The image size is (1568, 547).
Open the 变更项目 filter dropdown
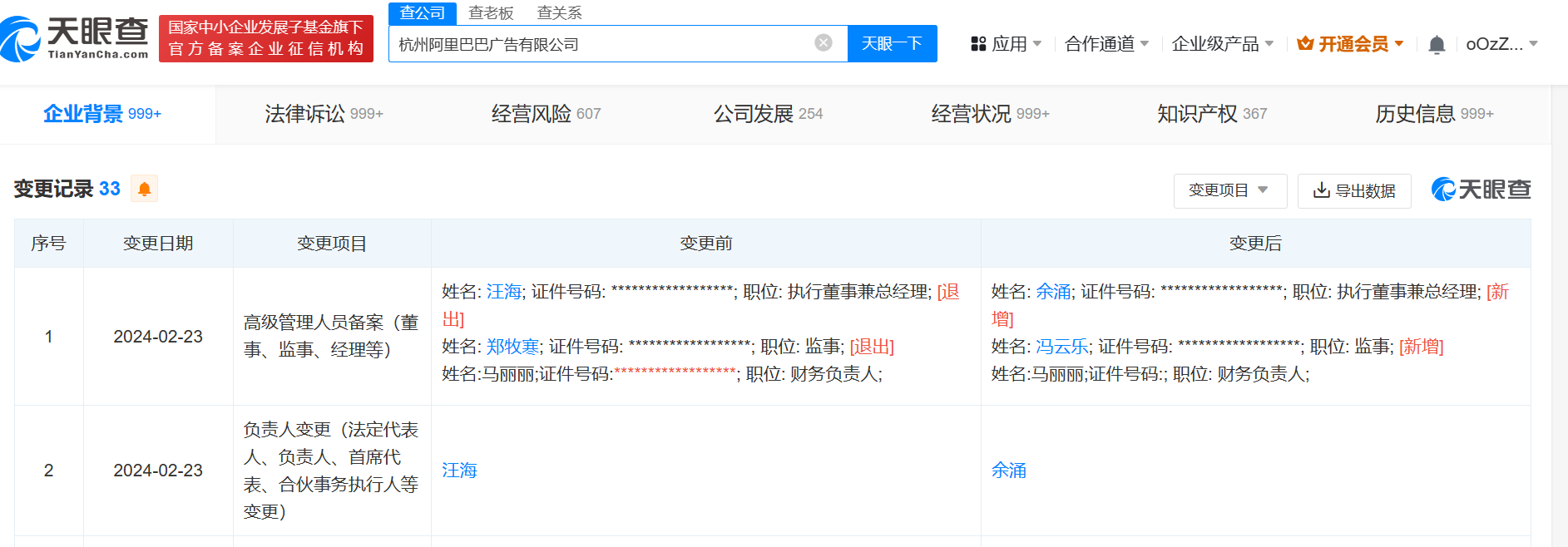[1229, 190]
